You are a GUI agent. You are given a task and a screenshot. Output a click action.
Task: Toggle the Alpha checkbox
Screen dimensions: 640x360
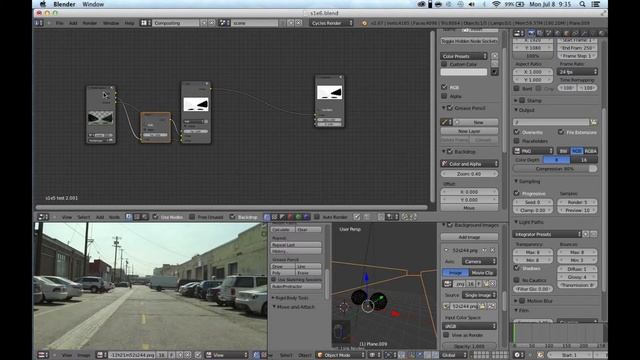pos(444,96)
